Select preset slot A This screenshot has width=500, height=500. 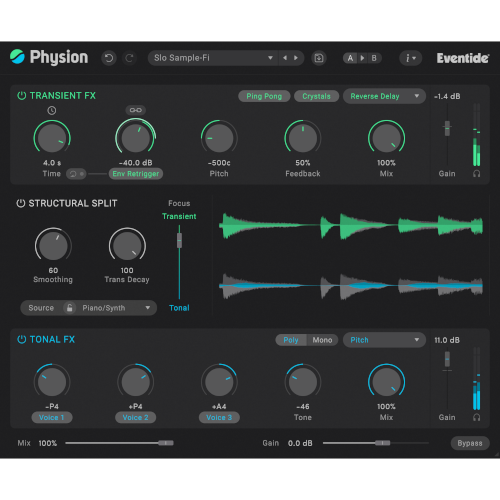350,58
